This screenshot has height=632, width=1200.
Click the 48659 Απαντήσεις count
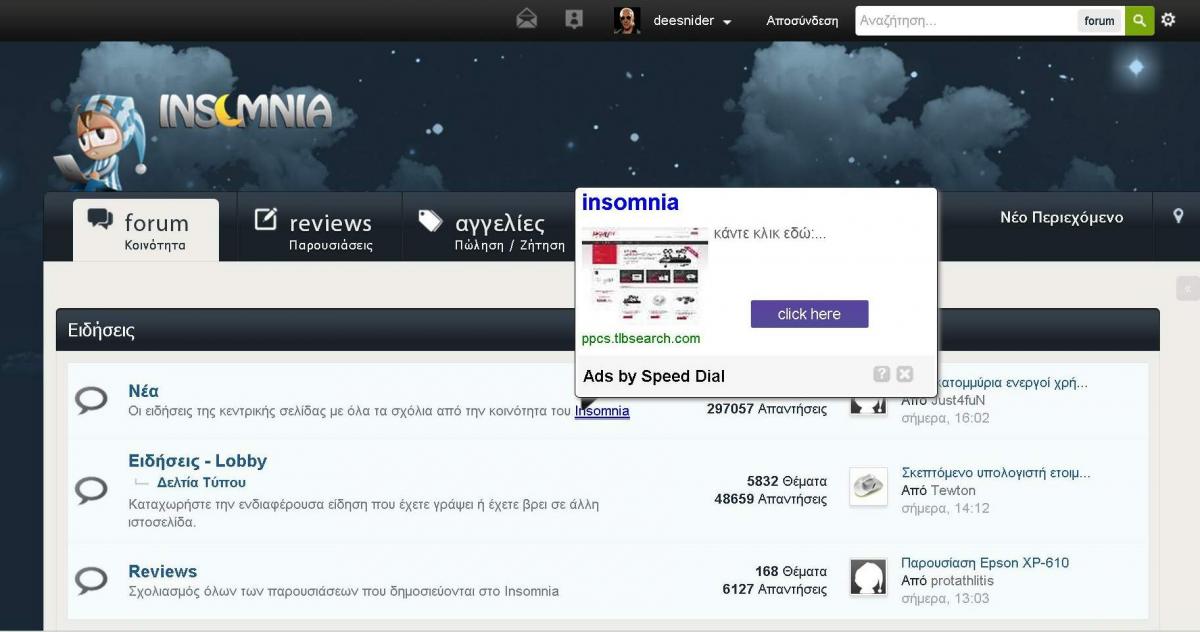point(771,499)
